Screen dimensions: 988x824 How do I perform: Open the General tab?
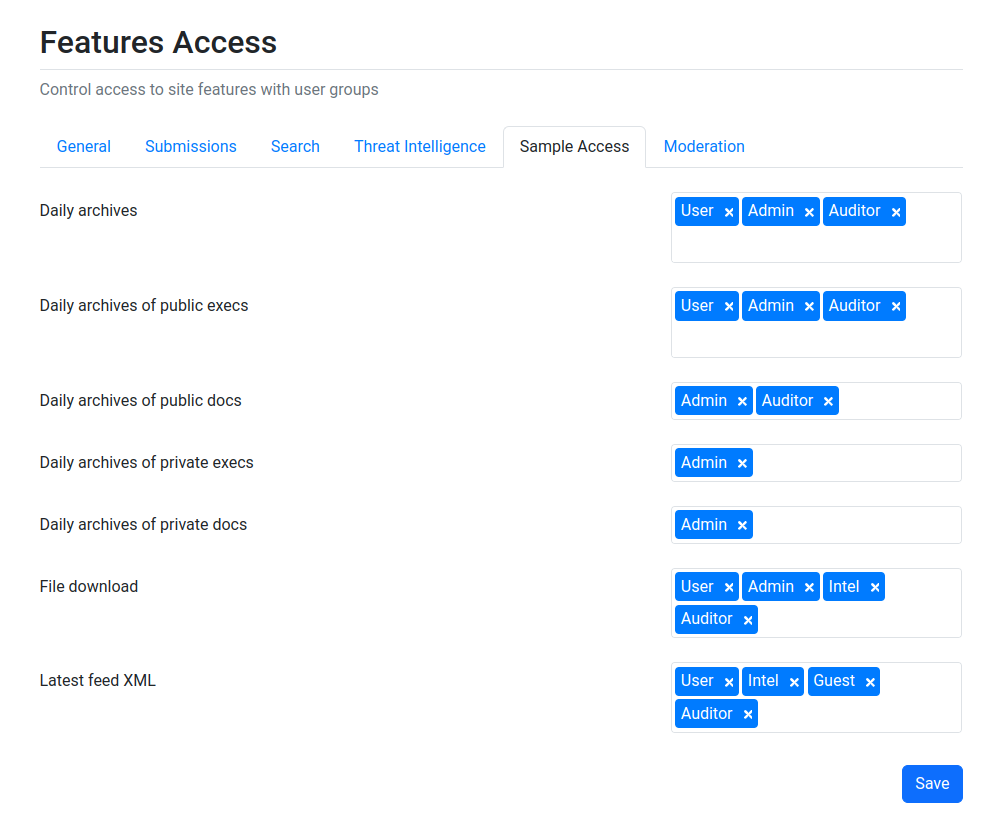(x=84, y=147)
